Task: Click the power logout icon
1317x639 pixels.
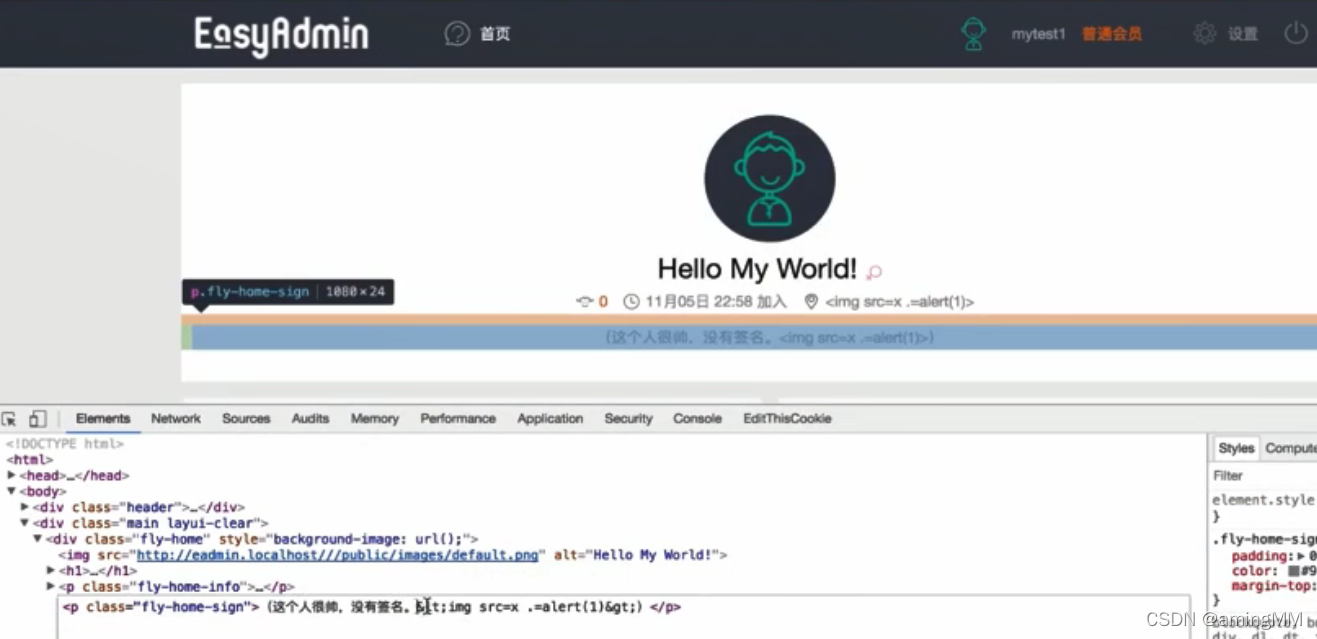Action: coord(1296,34)
